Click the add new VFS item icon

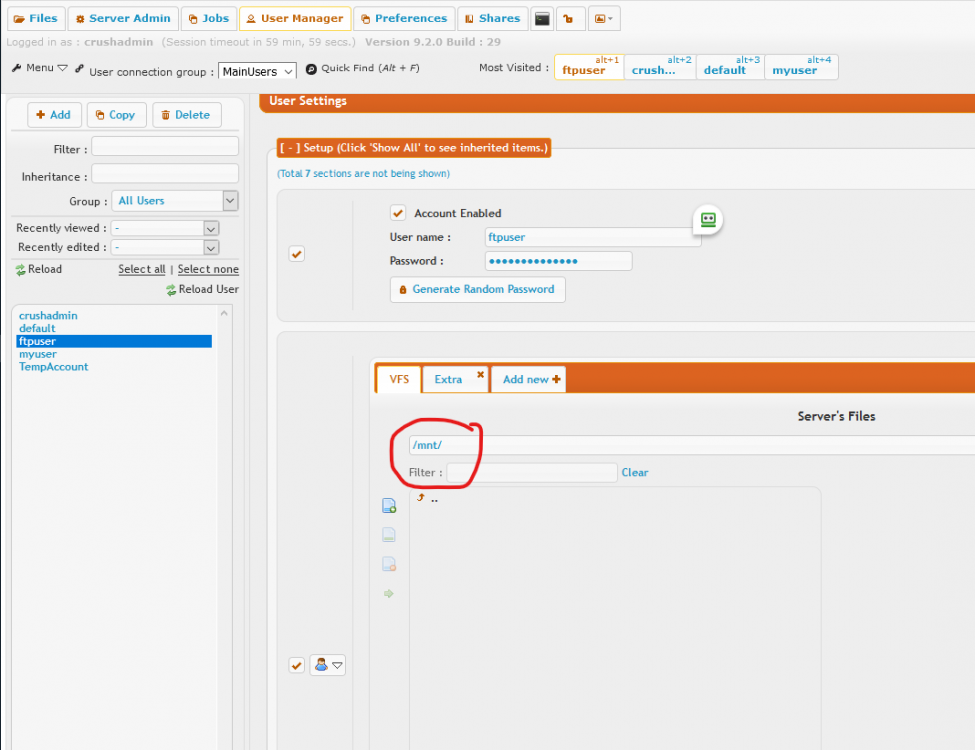click(x=389, y=506)
